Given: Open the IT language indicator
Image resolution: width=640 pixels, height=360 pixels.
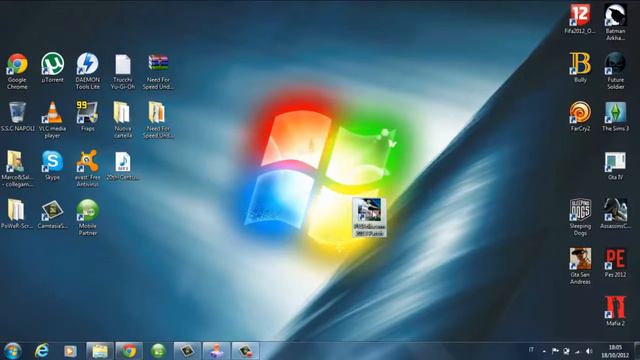Looking at the screenshot, I should coord(531,350).
